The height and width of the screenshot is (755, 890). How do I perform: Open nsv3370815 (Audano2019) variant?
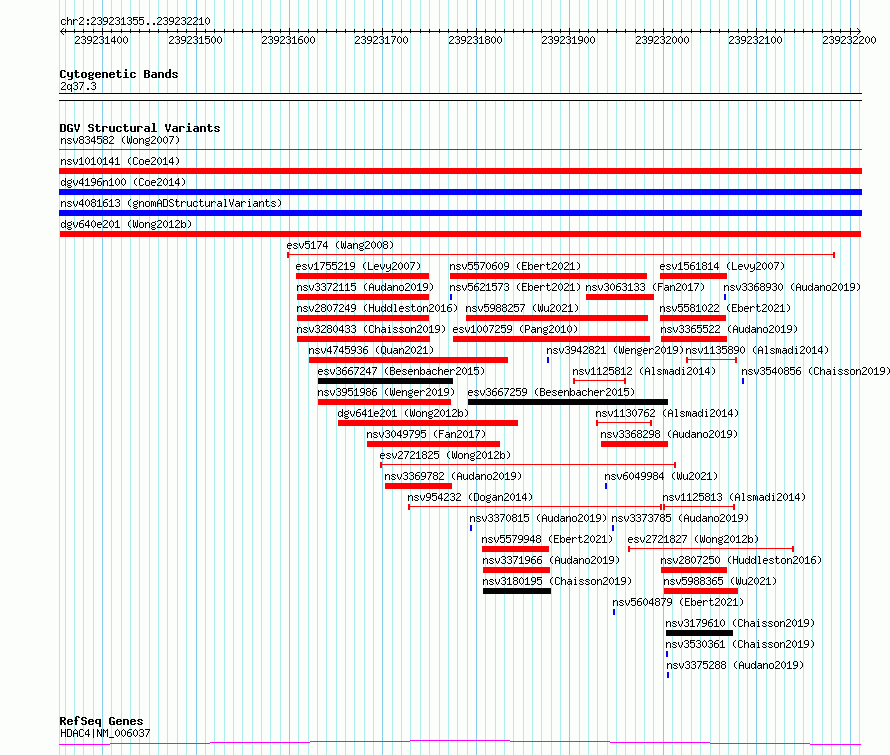(538, 518)
